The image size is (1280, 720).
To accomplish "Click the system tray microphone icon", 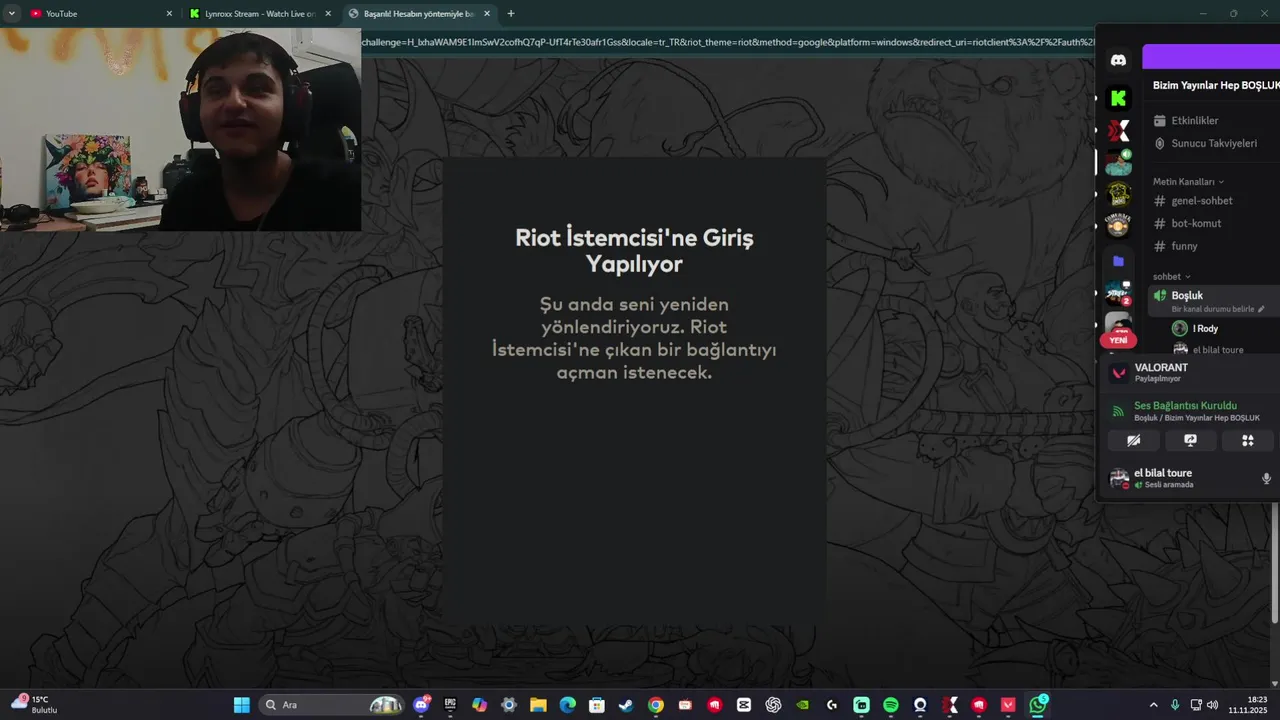I will [1175, 705].
